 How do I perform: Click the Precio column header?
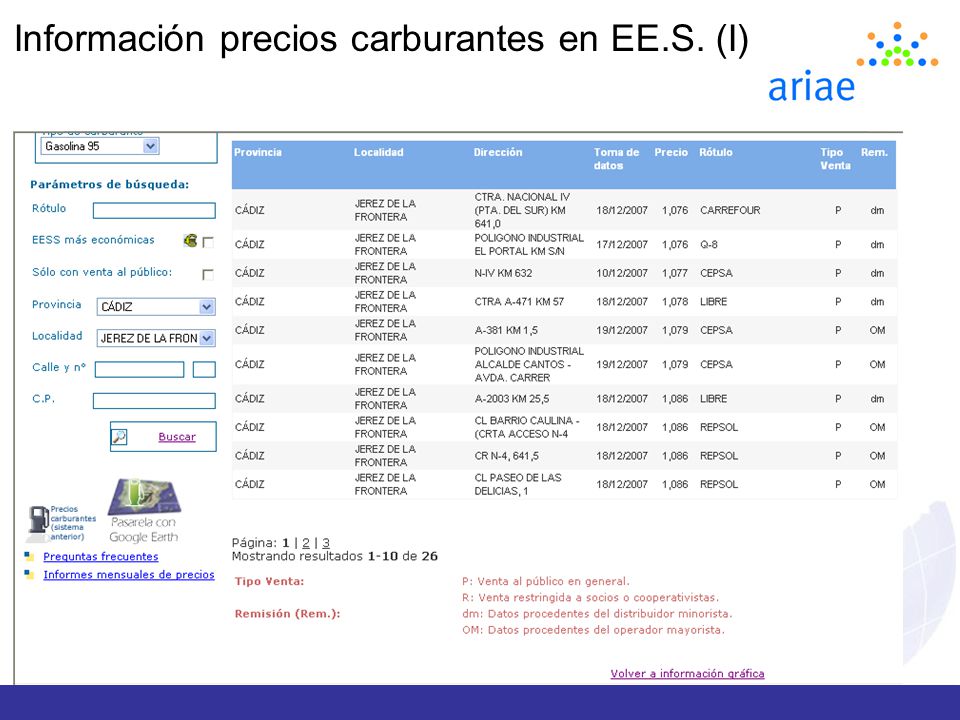pos(671,152)
